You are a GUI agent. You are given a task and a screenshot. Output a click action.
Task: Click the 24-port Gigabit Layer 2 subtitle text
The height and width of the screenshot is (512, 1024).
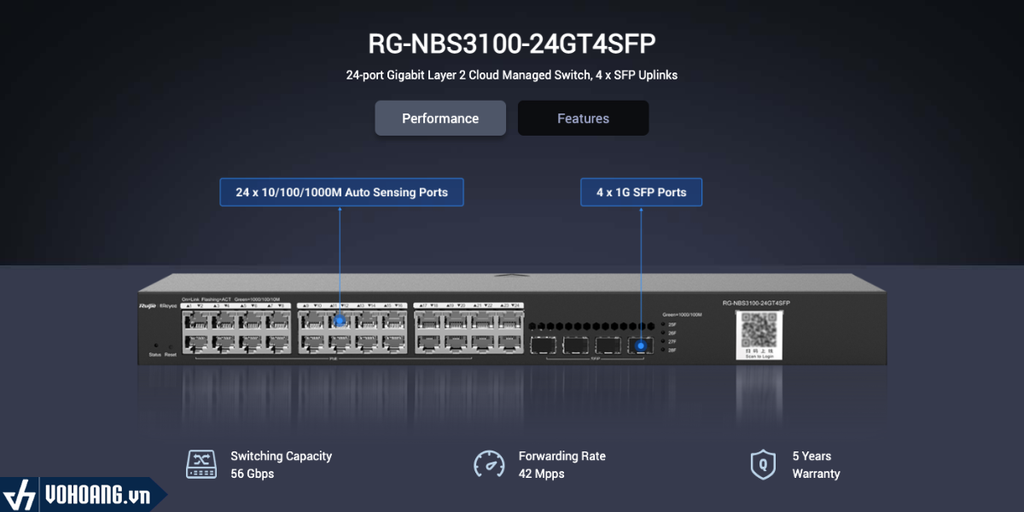(x=511, y=75)
